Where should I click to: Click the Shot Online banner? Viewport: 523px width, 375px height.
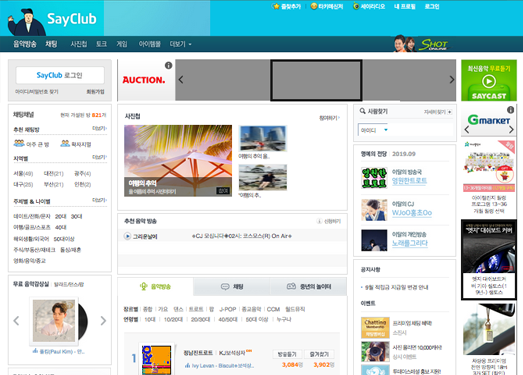coord(421,44)
